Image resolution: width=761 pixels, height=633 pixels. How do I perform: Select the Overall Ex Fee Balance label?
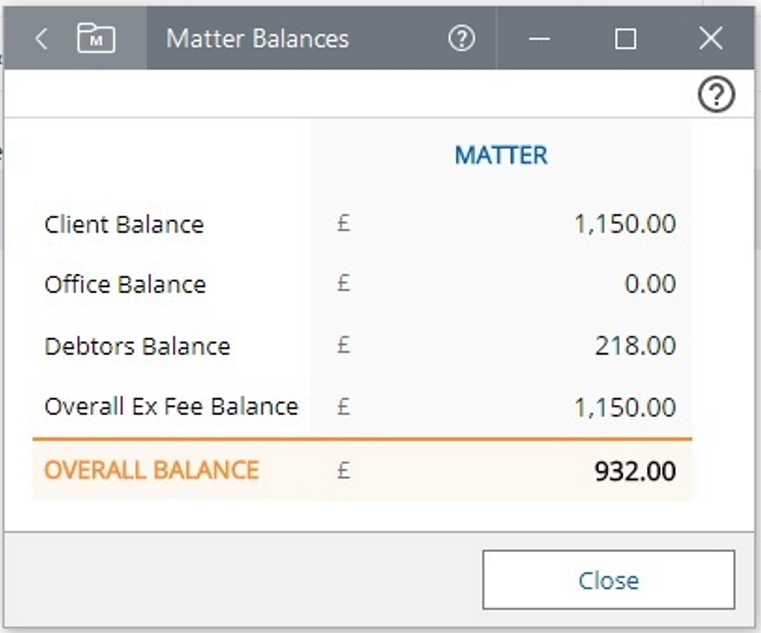pos(171,407)
